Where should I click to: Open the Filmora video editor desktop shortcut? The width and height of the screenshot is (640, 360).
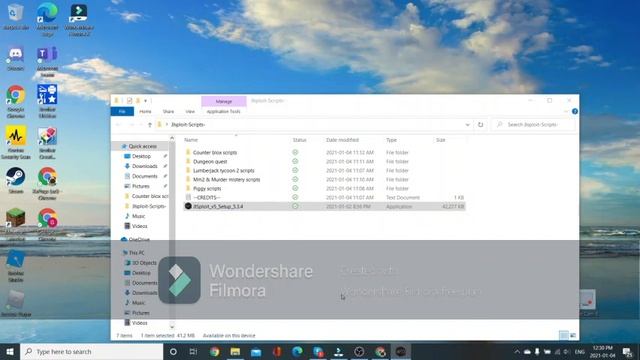[79, 19]
